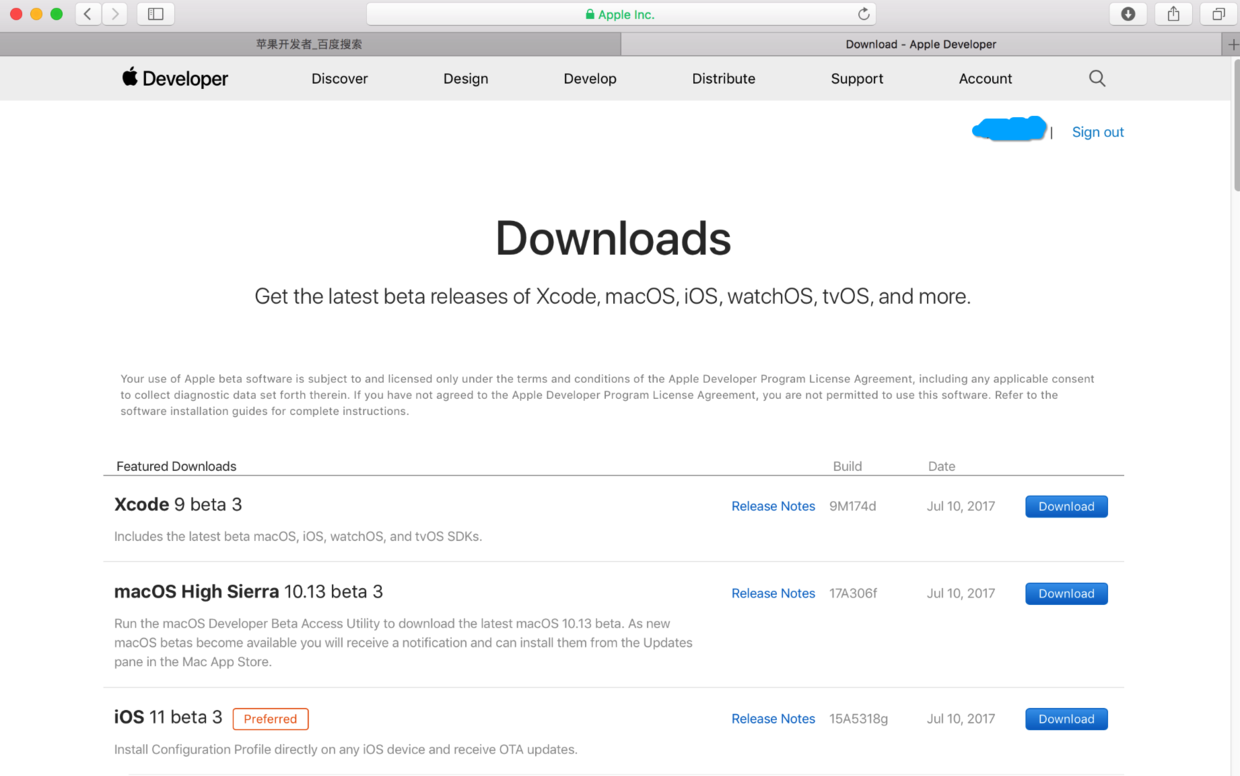Download iOS 11 beta 3
Viewport: 1240px width, 776px height.
click(x=1066, y=719)
